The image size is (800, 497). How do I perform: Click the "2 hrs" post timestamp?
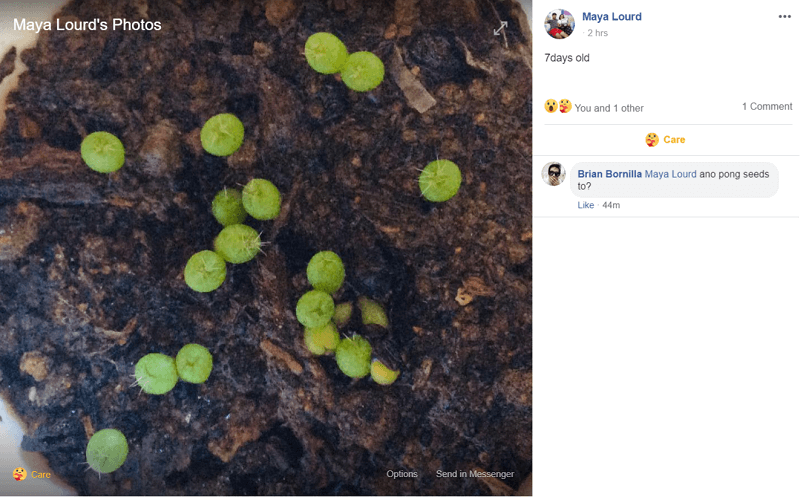pos(596,33)
